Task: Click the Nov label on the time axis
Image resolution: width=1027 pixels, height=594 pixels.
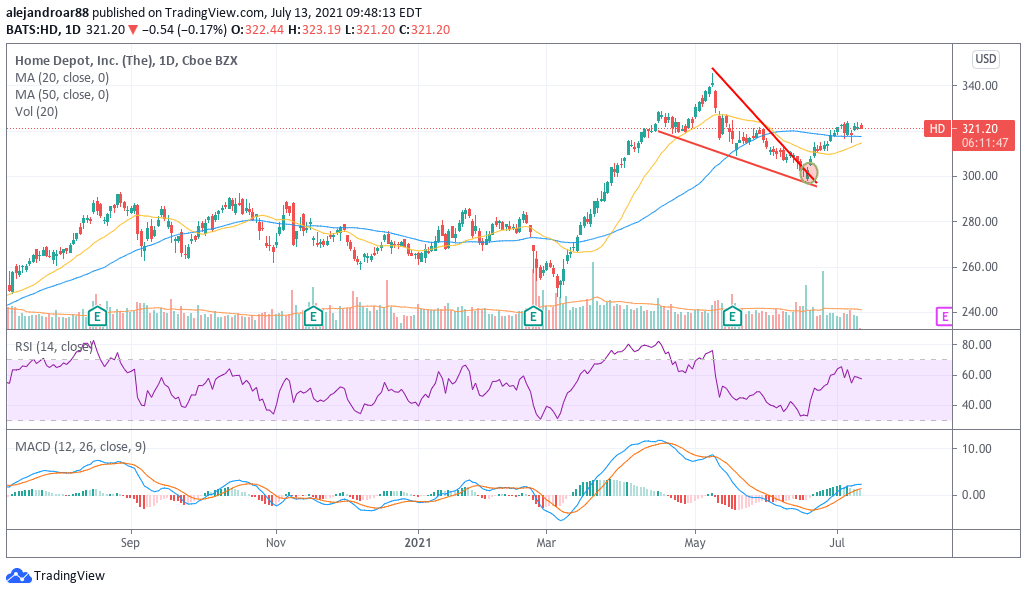Action: (x=276, y=543)
